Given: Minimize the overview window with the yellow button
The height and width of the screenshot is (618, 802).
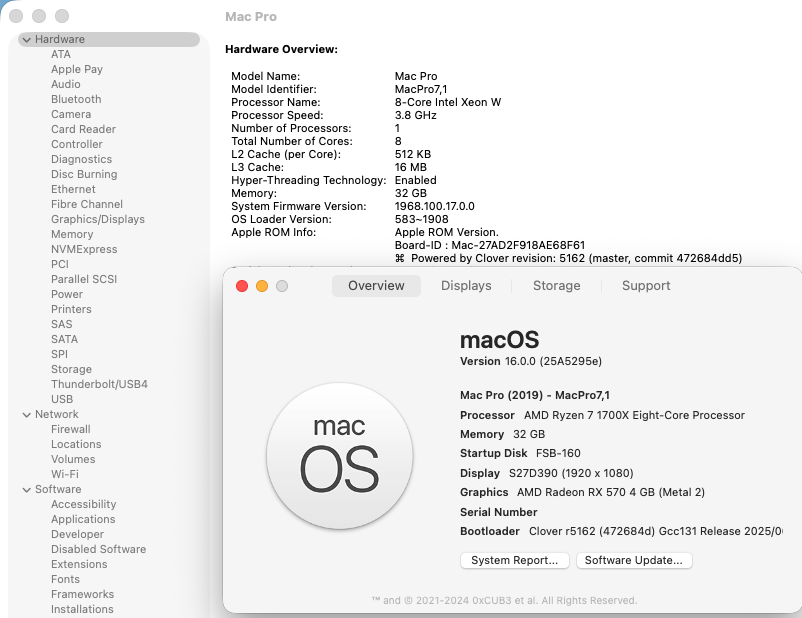Looking at the screenshot, I should [x=262, y=286].
